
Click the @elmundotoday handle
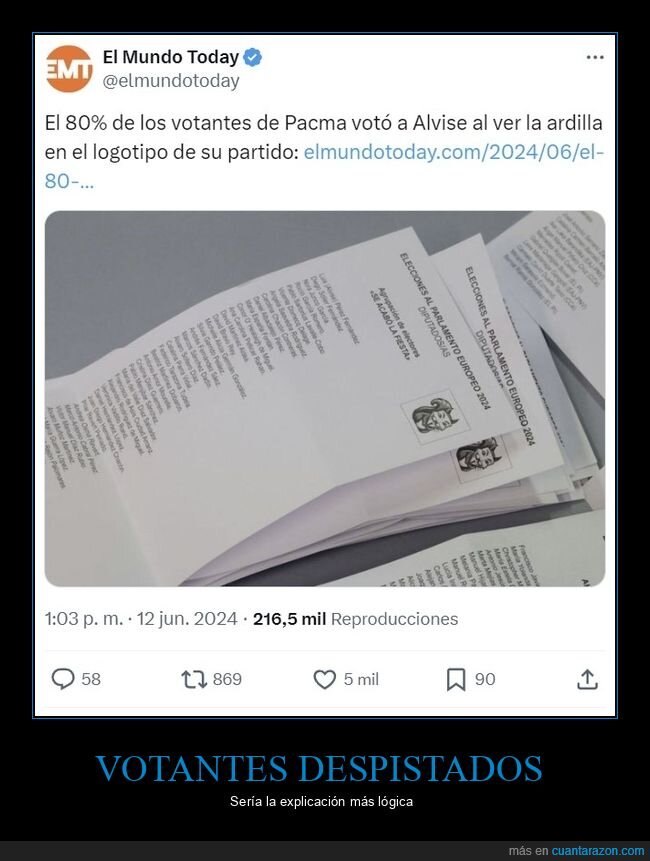point(171,81)
